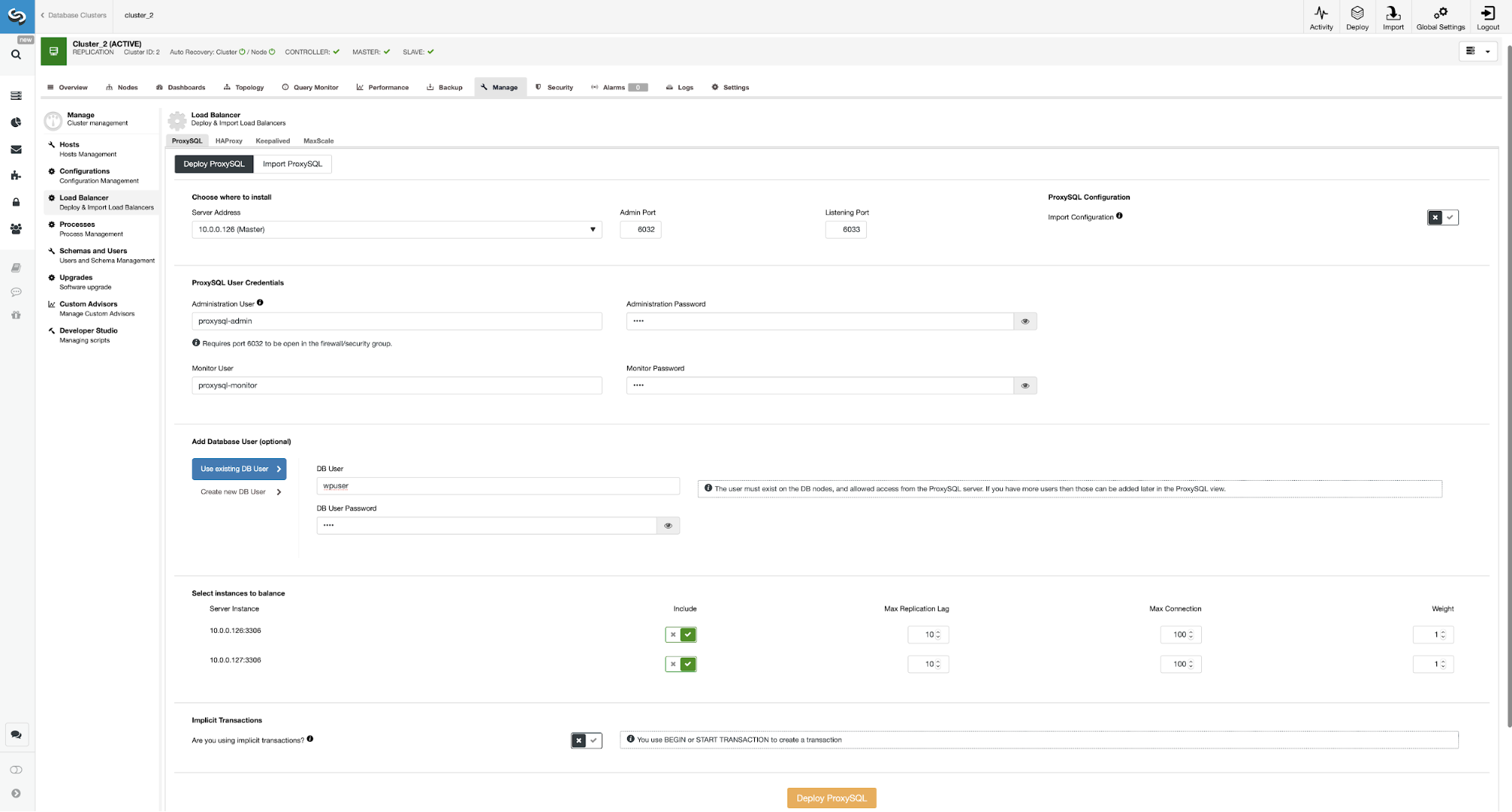Open the speech bubble feedback icon
Image resolution: width=1512 pixels, height=812 pixels.
16,292
